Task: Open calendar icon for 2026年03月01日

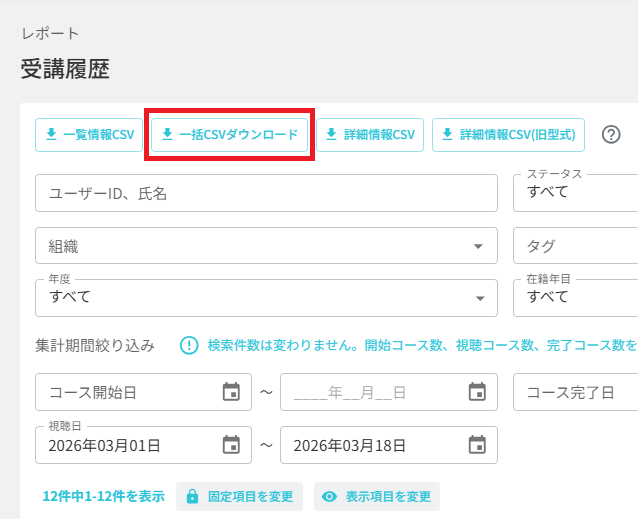Action: 231,445
